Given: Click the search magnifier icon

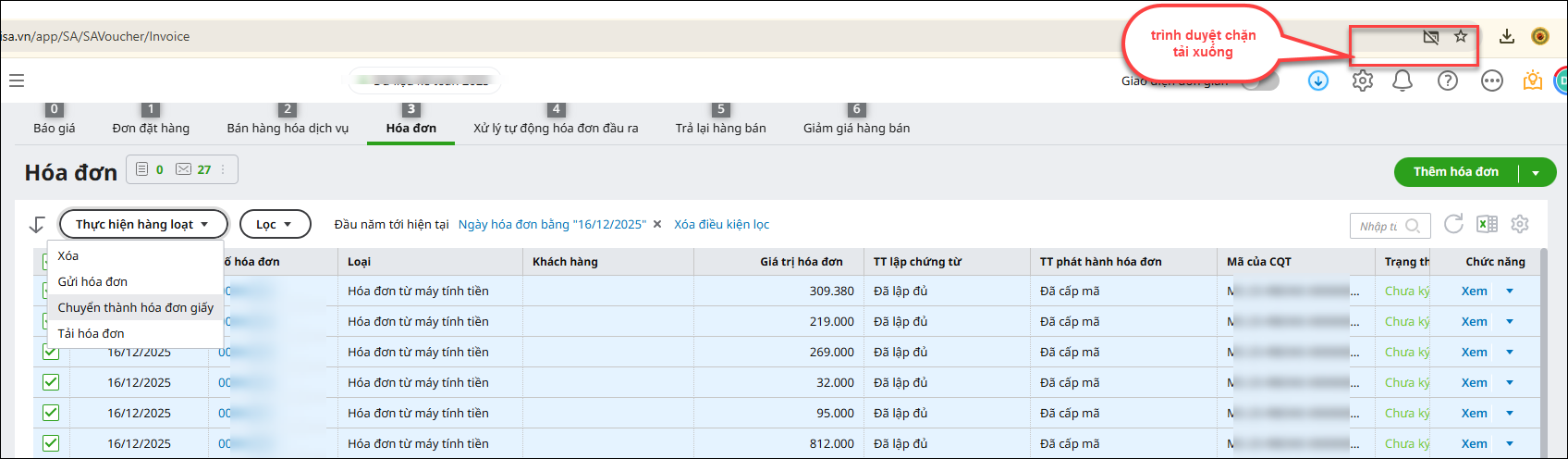Looking at the screenshot, I should tap(1413, 226).
